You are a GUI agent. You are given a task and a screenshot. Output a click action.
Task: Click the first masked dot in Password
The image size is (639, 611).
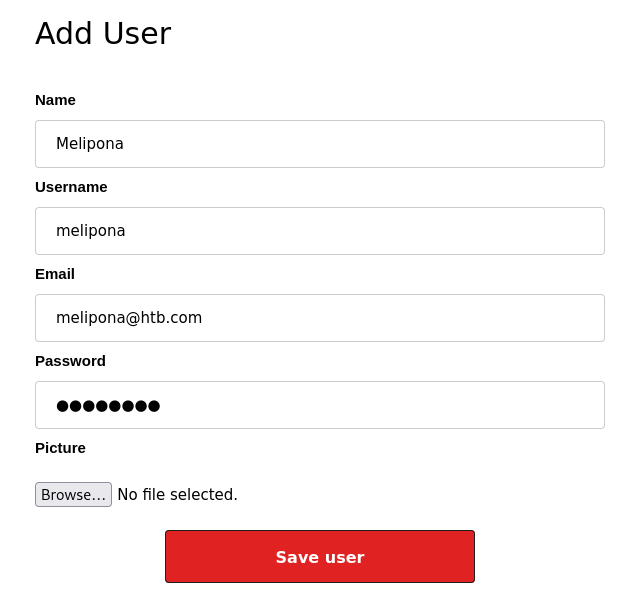pos(62,406)
